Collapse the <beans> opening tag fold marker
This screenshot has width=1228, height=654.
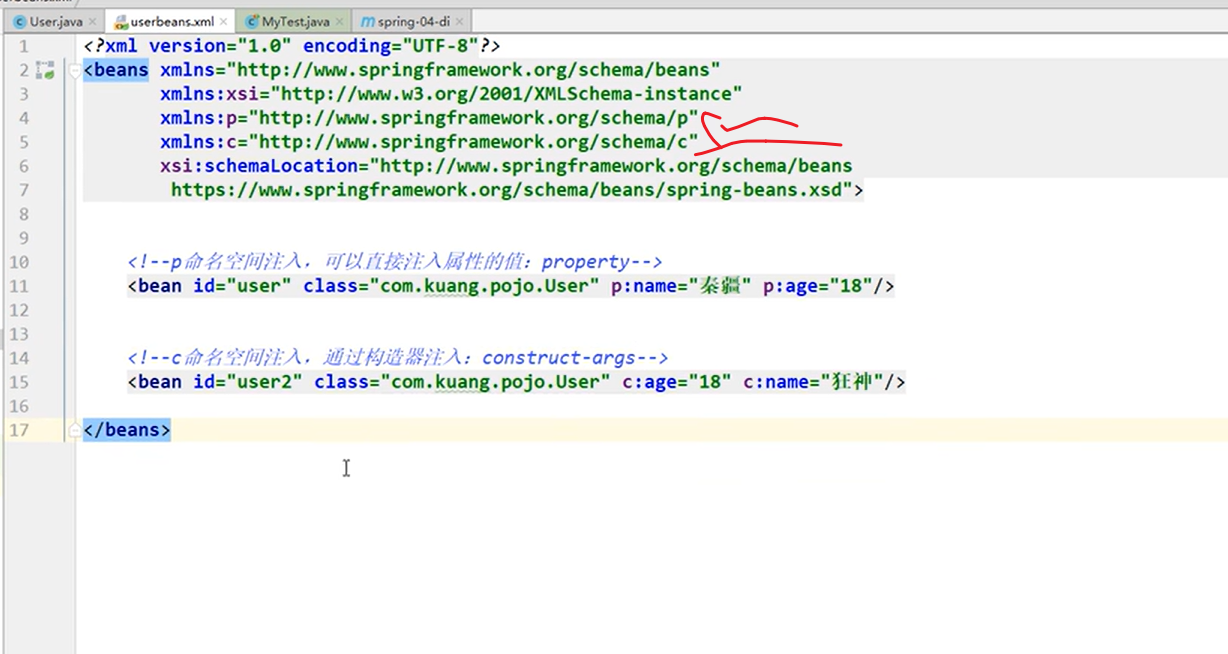[x=74, y=70]
